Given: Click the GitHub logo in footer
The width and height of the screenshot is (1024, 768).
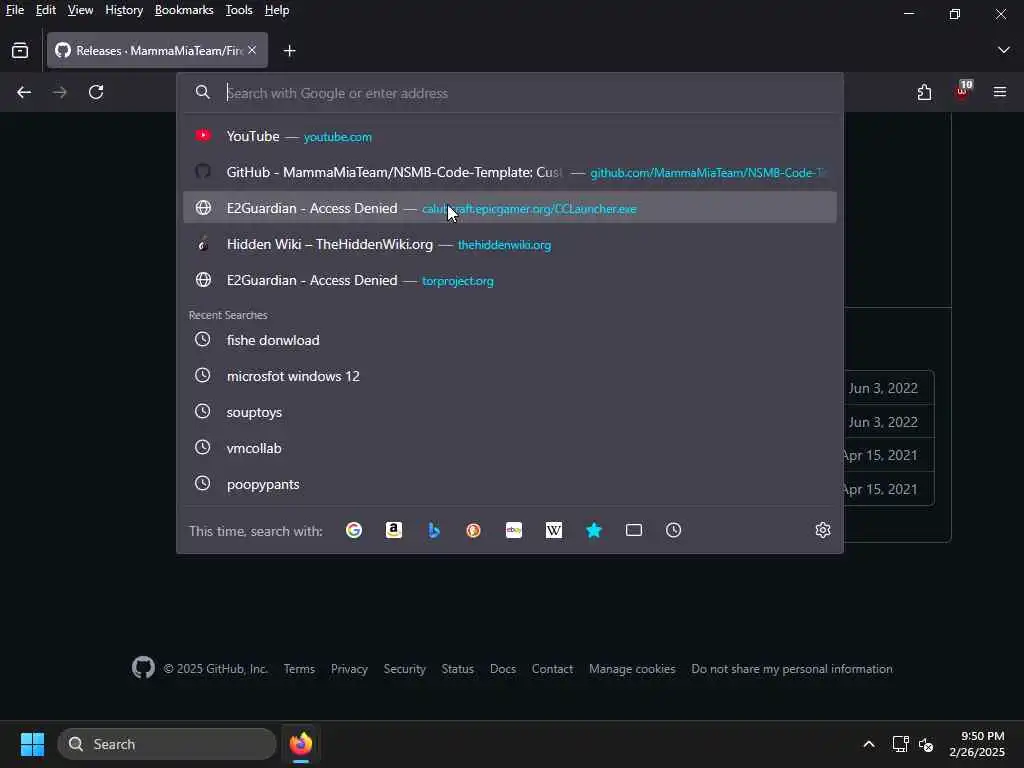Looking at the screenshot, I should [143, 667].
